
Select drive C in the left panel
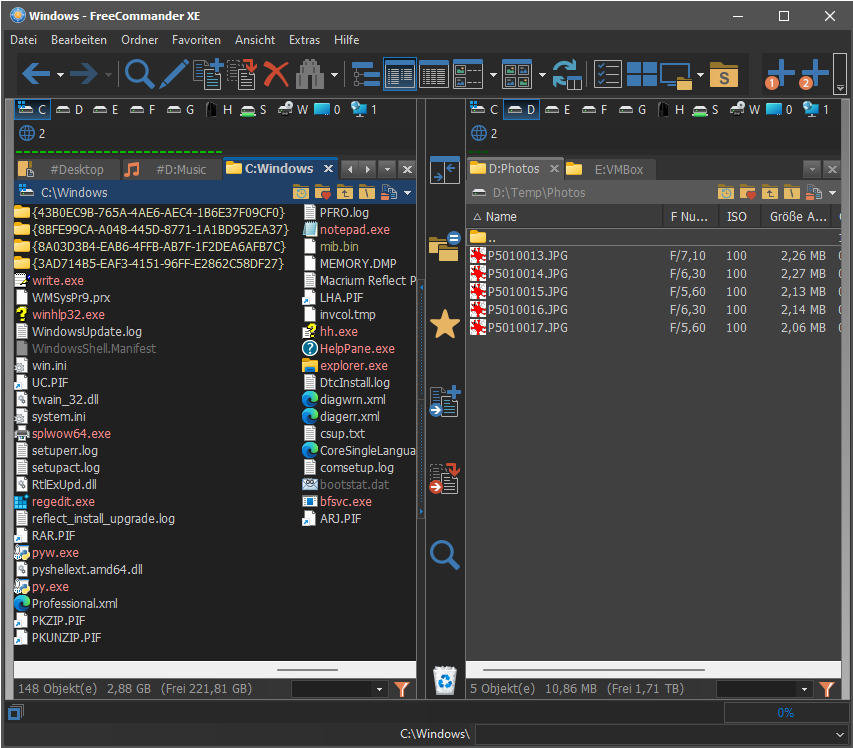pyautogui.click(x=32, y=109)
